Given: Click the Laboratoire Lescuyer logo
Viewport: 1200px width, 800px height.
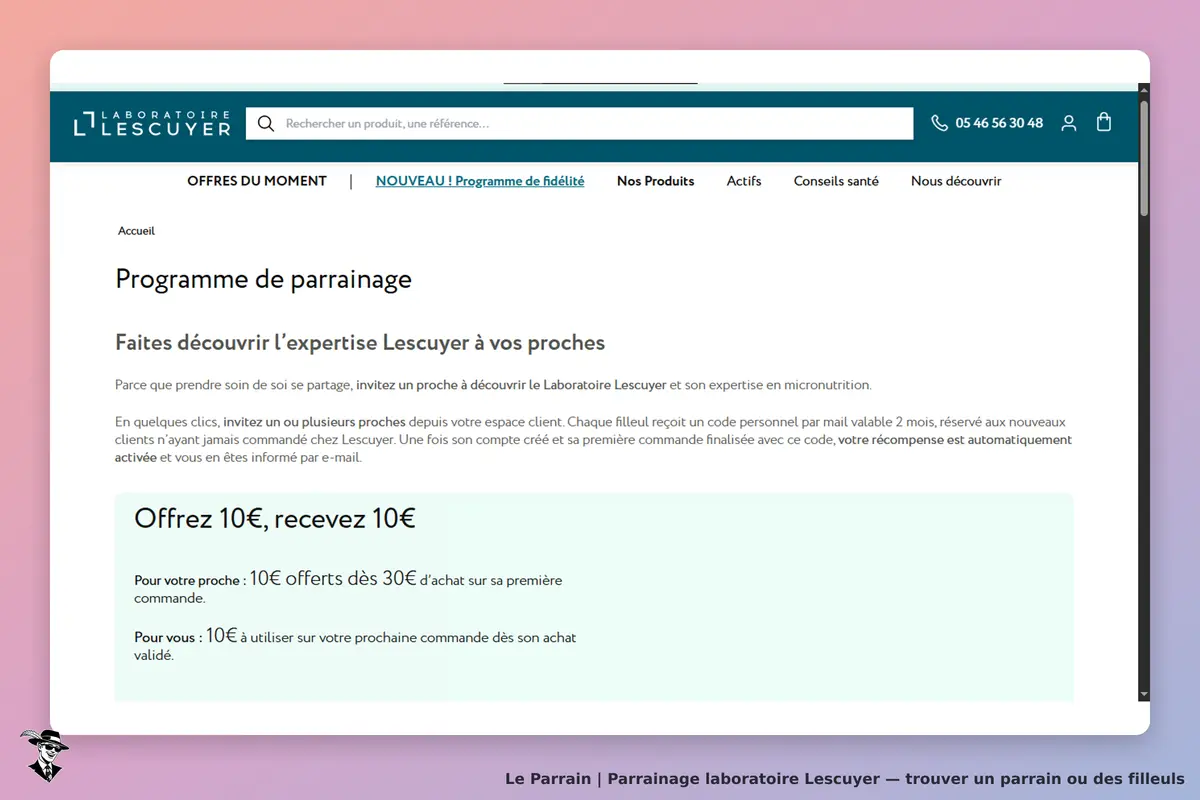Looking at the screenshot, I should click(x=152, y=123).
